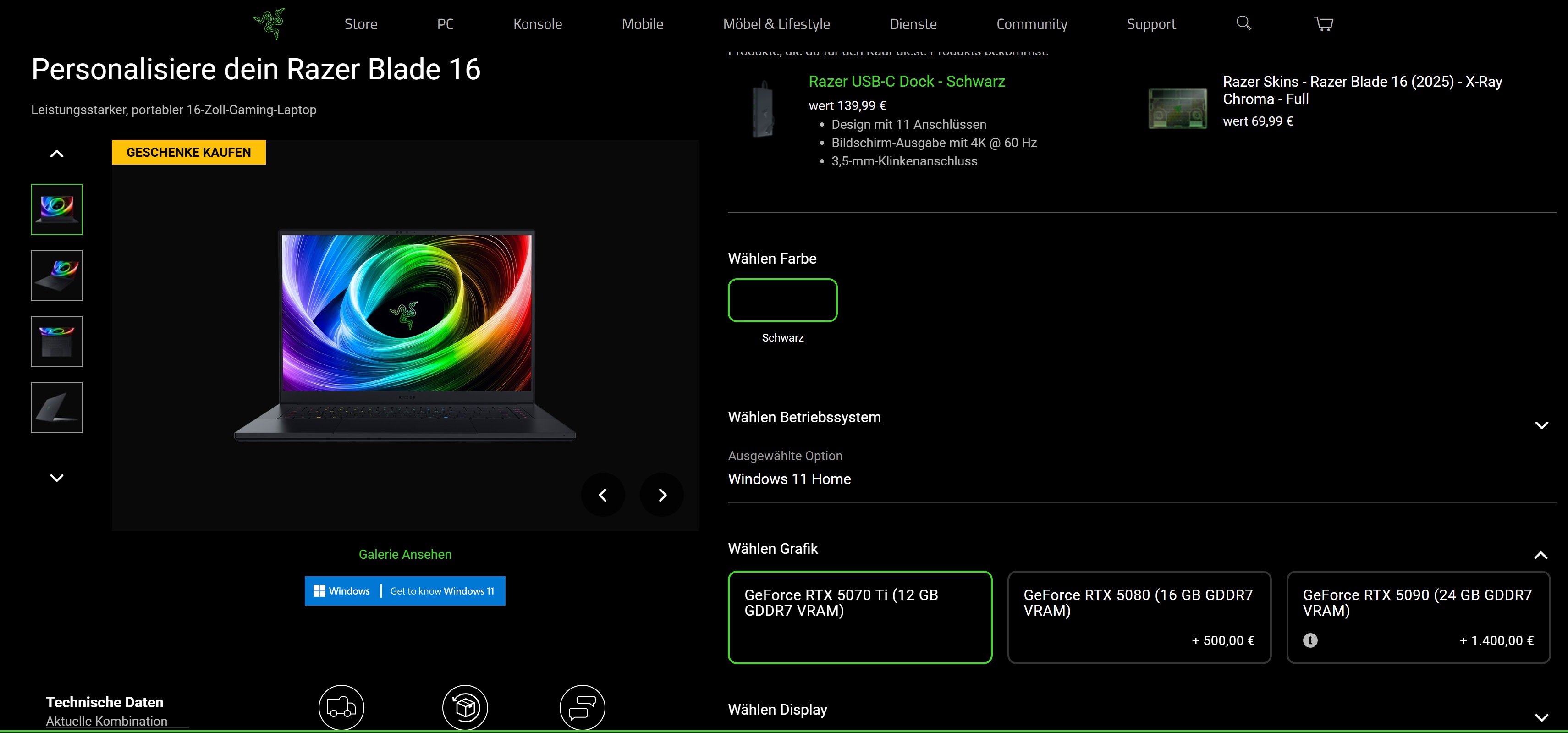Open the Möbel & Lifestyle menu

[x=776, y=24]
